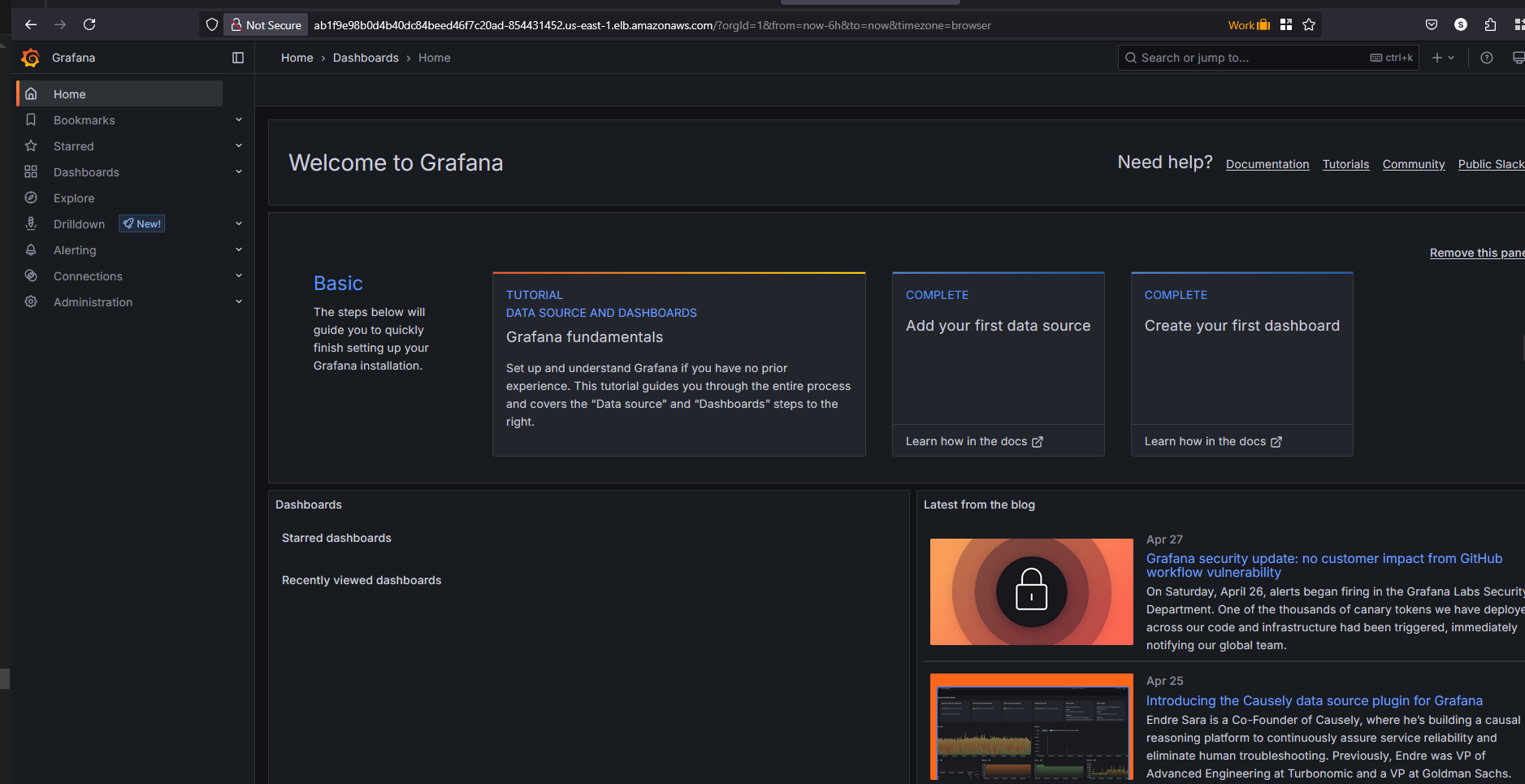Click the Search or jump to field
Viewport: 1525px width, 784px height.
coord(1268,58)
